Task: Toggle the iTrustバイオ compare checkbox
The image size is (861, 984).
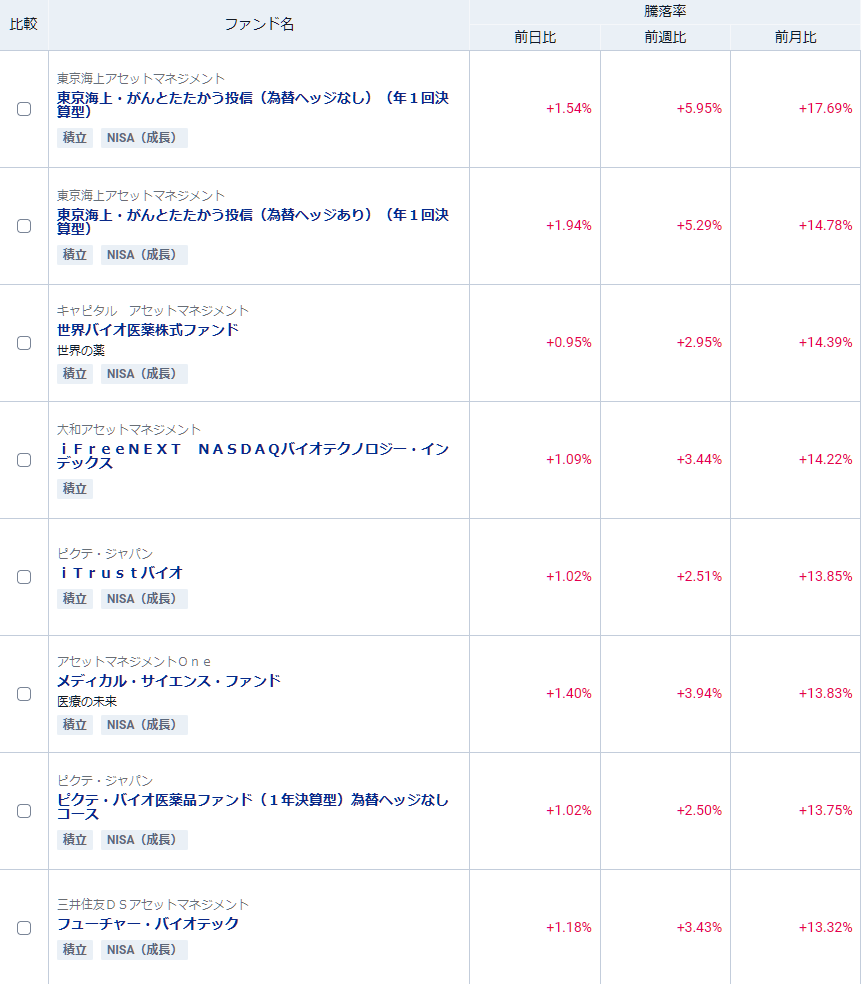Action: point(24,577)
